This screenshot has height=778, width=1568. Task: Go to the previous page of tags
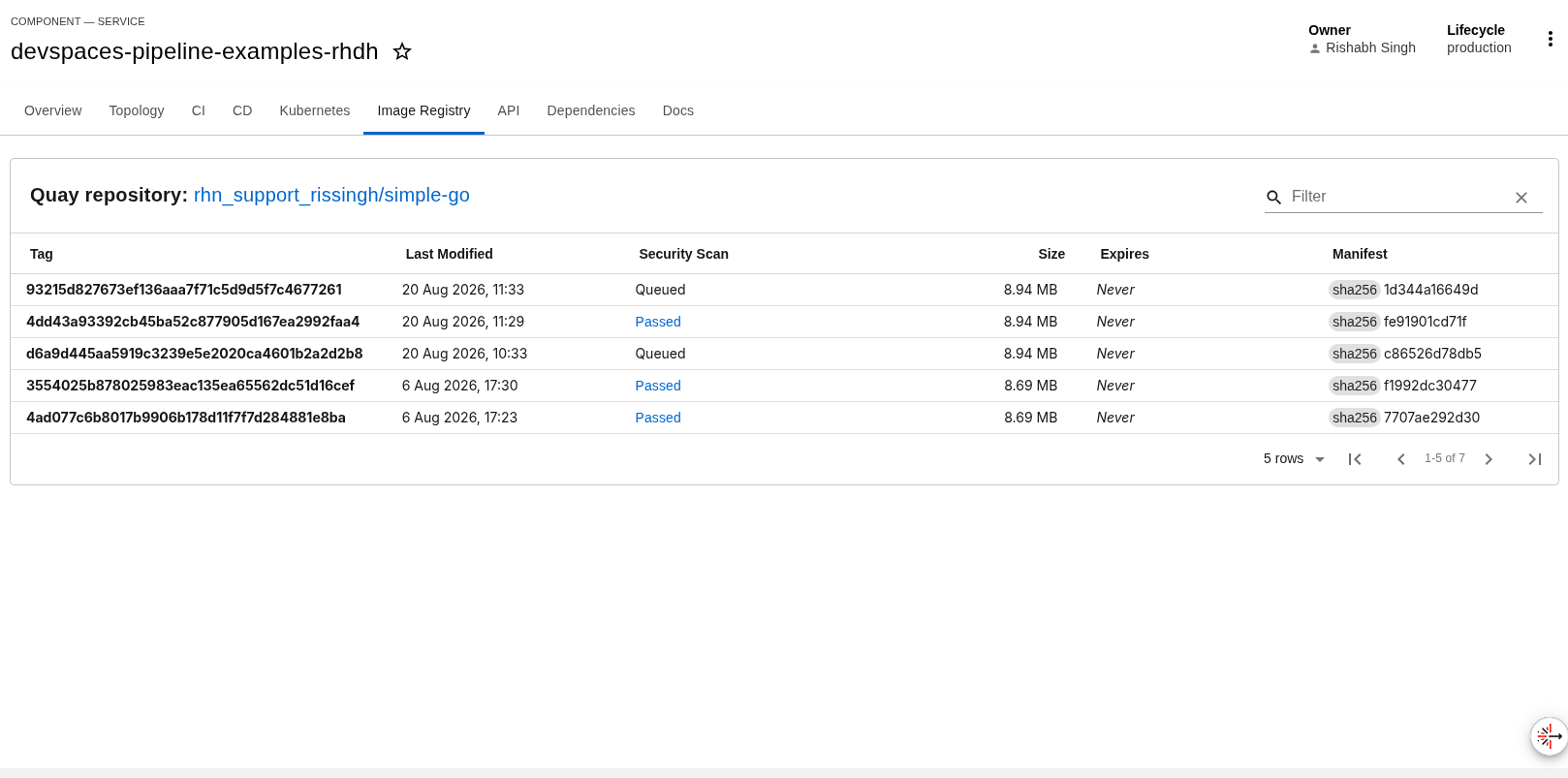[x=1400, y=459]
